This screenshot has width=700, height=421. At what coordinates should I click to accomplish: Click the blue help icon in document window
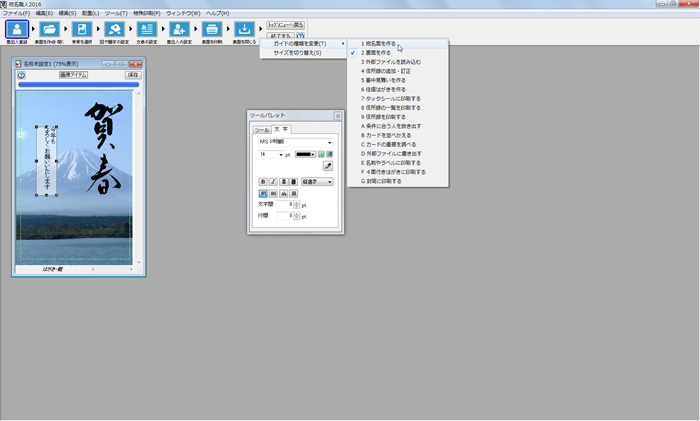[x=21, y=75]
